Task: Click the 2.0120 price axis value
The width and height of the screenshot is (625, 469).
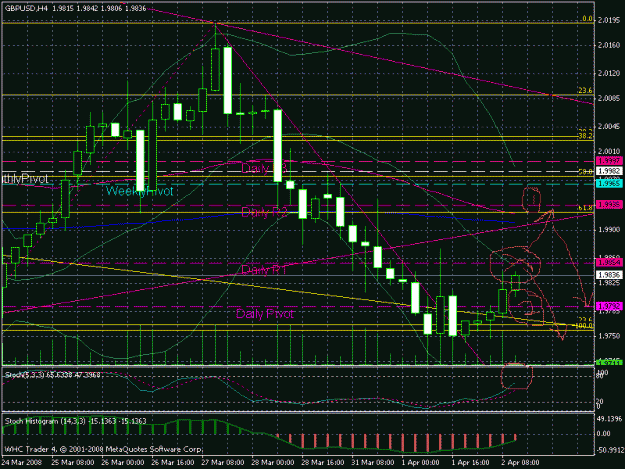Action: 609,74
